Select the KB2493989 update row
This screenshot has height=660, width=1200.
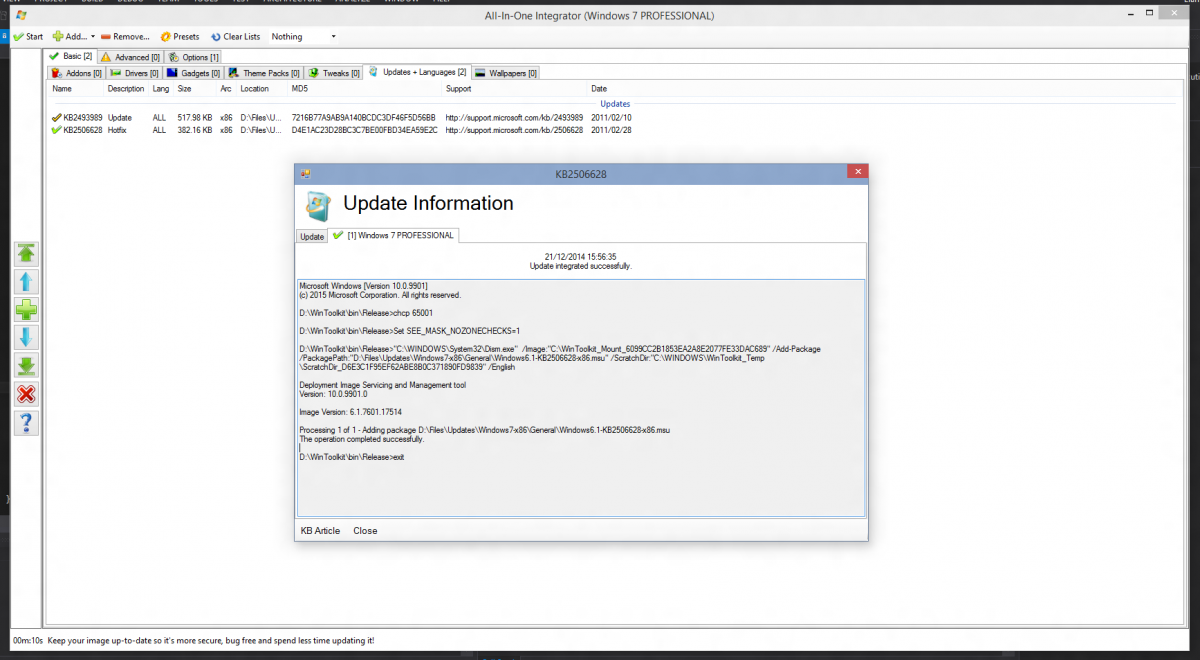342,117
